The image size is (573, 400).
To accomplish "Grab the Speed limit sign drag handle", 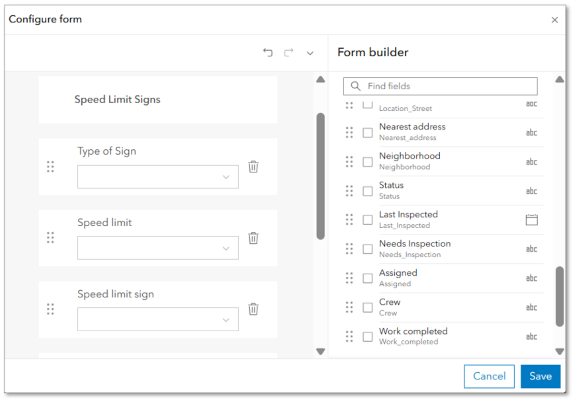I will (50, 309).
